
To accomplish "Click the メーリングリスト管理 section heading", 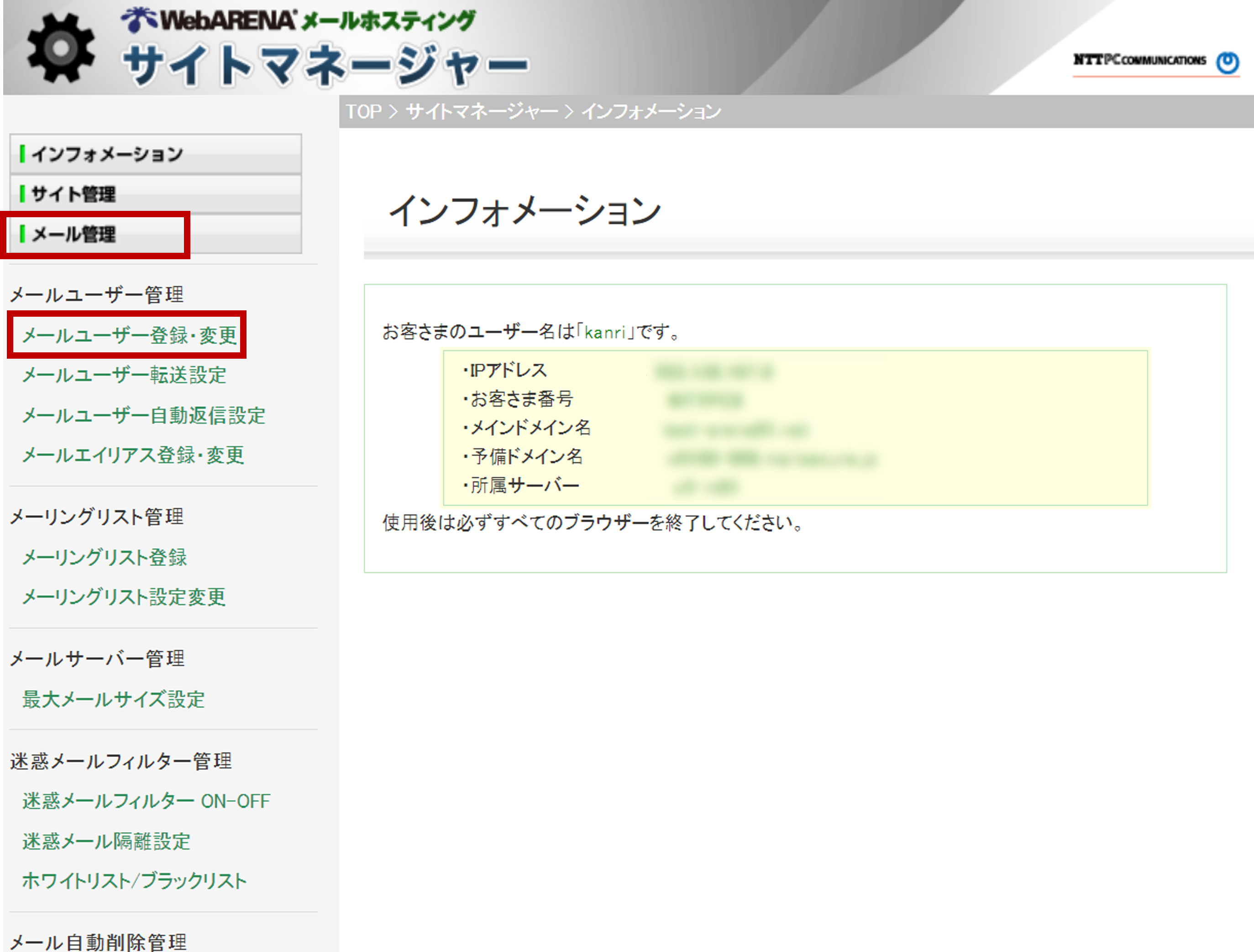I will (97, 517).
